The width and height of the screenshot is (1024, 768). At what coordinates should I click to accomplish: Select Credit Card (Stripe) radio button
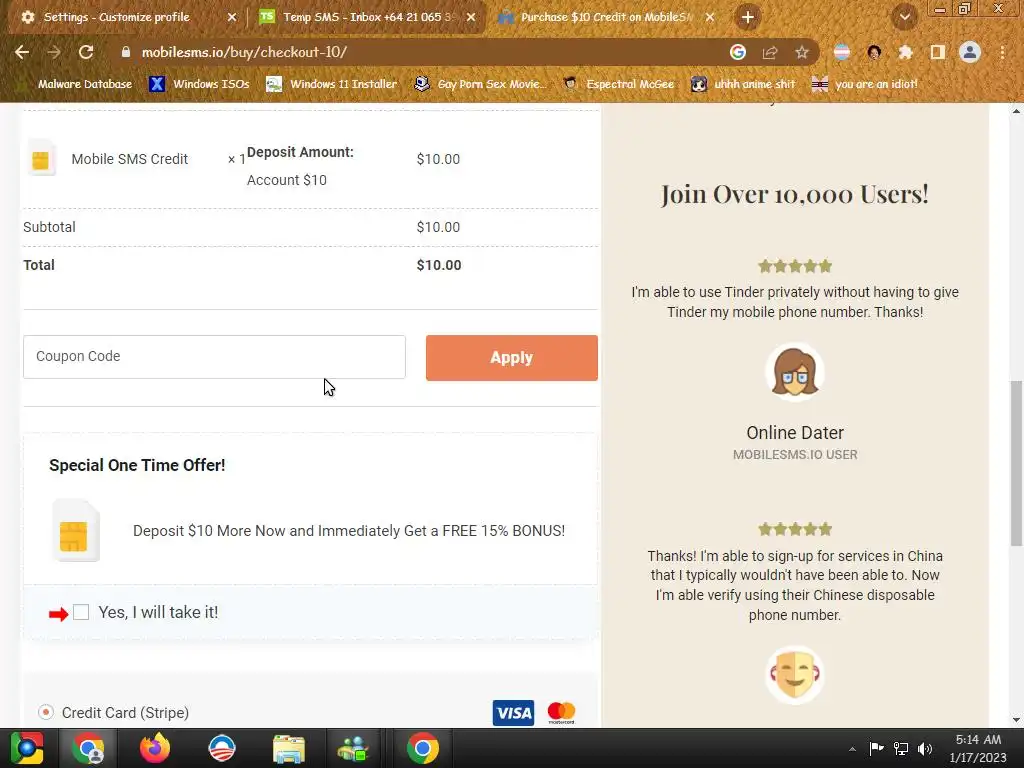click(46, 712)
